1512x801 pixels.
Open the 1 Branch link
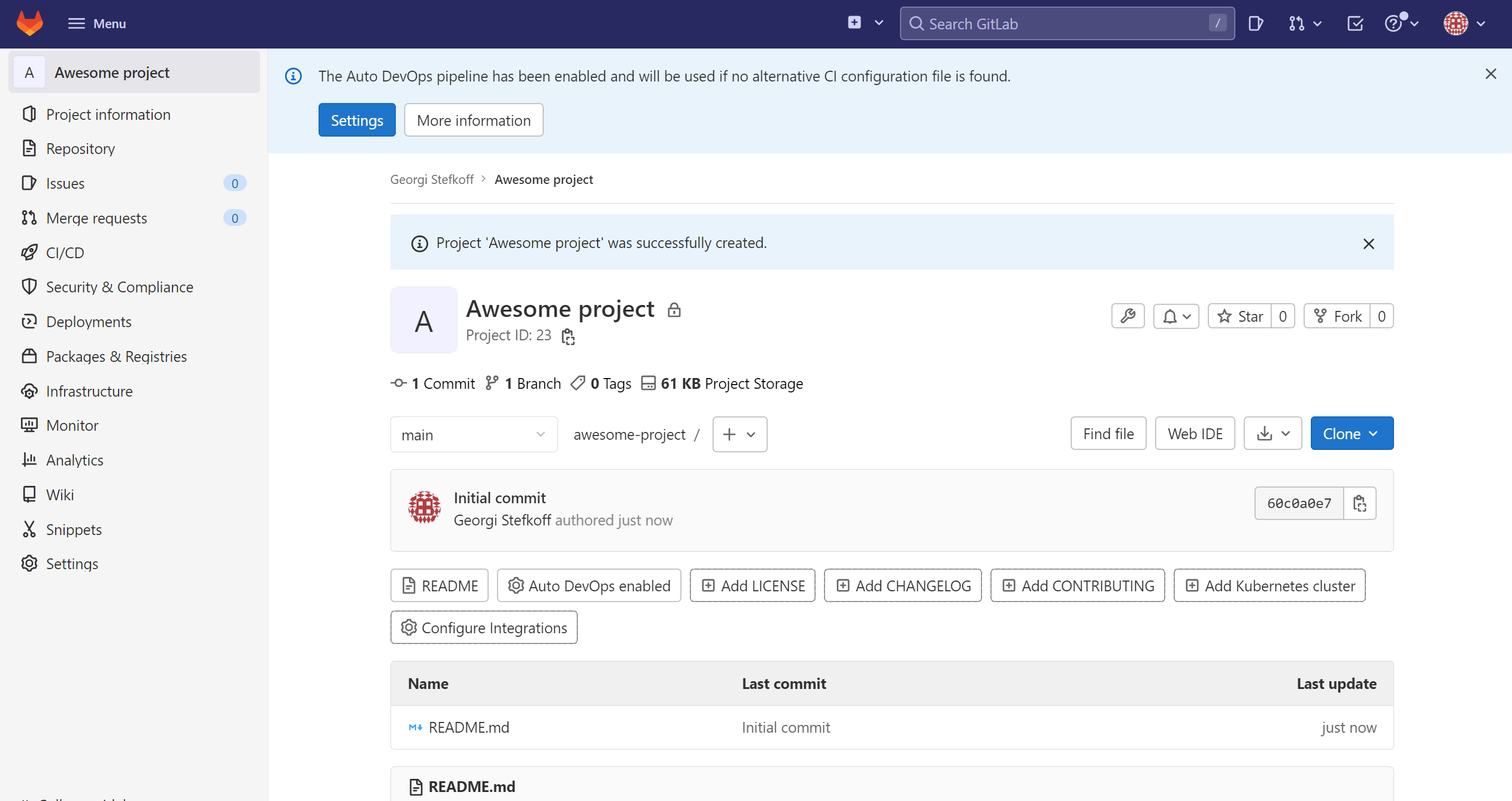(523, 383)
